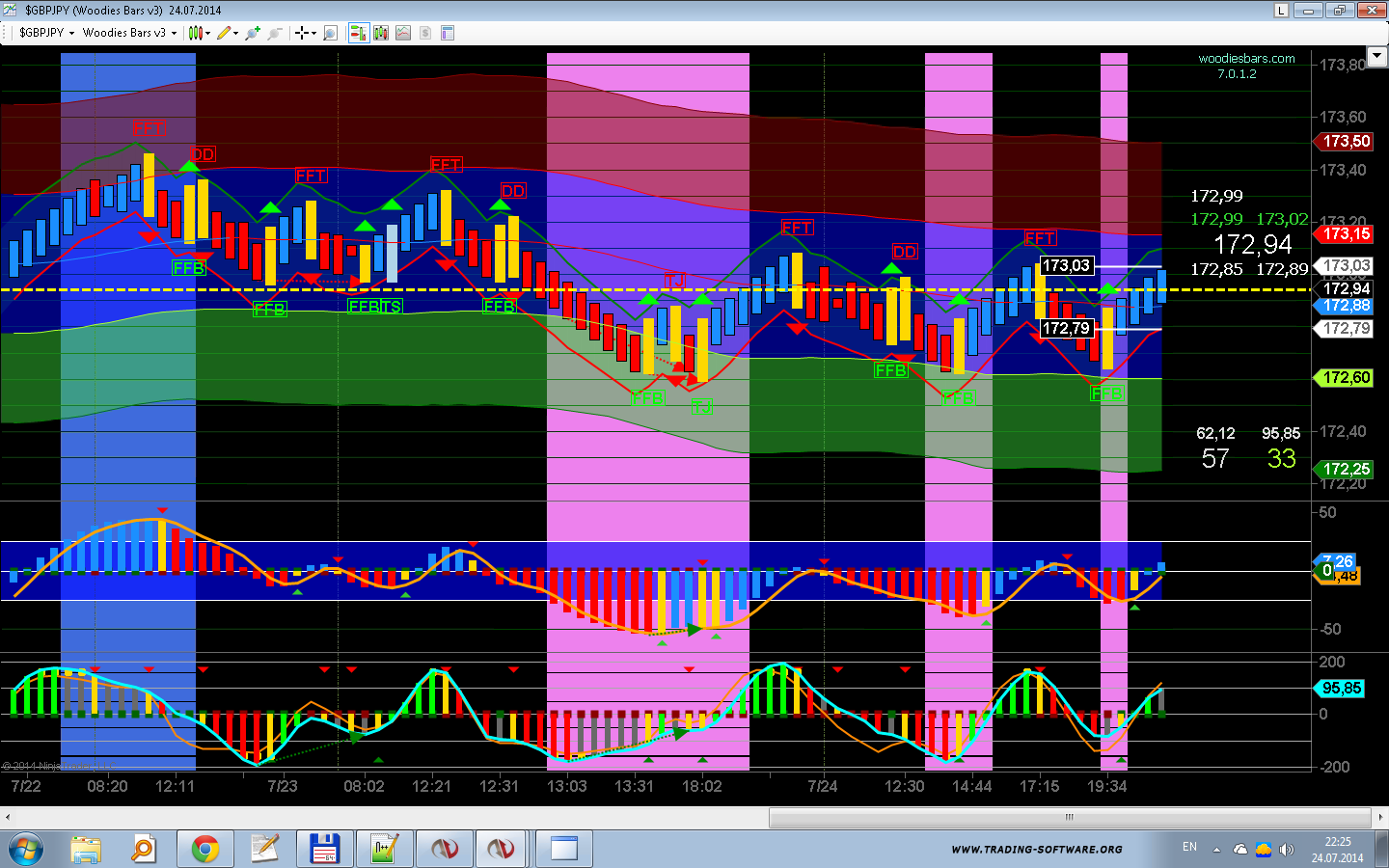Viewport: 1389px width, 868px height.
Task: Toggle the Chart Trader button
Action: [x=358, y=33]
